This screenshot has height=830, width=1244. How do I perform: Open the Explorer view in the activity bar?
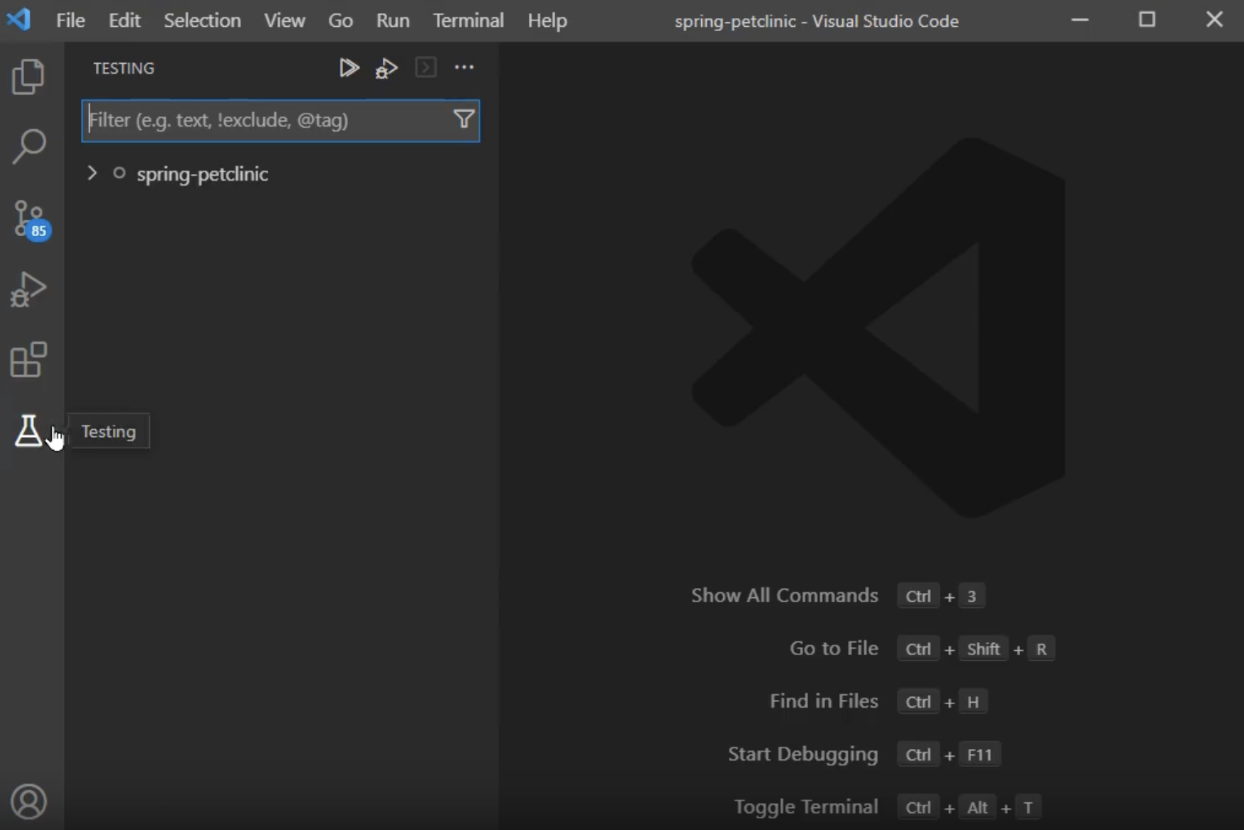pos(28,77)
